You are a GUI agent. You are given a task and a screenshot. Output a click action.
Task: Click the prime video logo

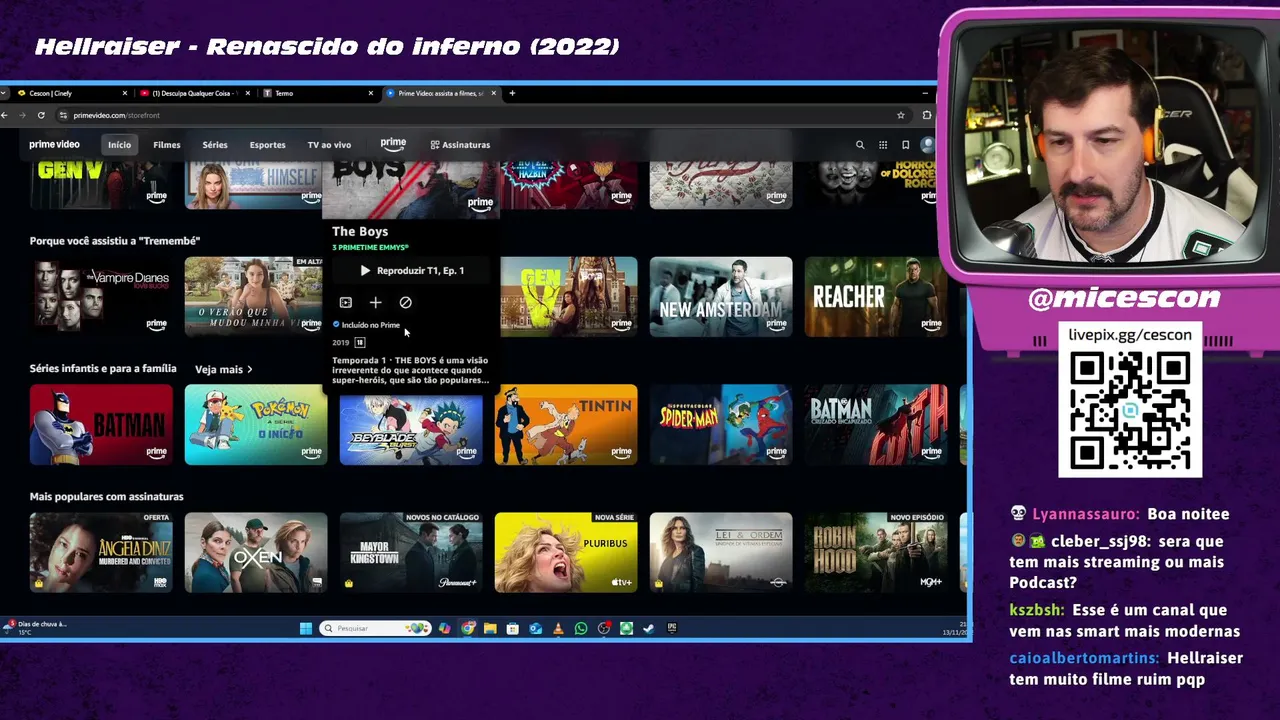54,145
